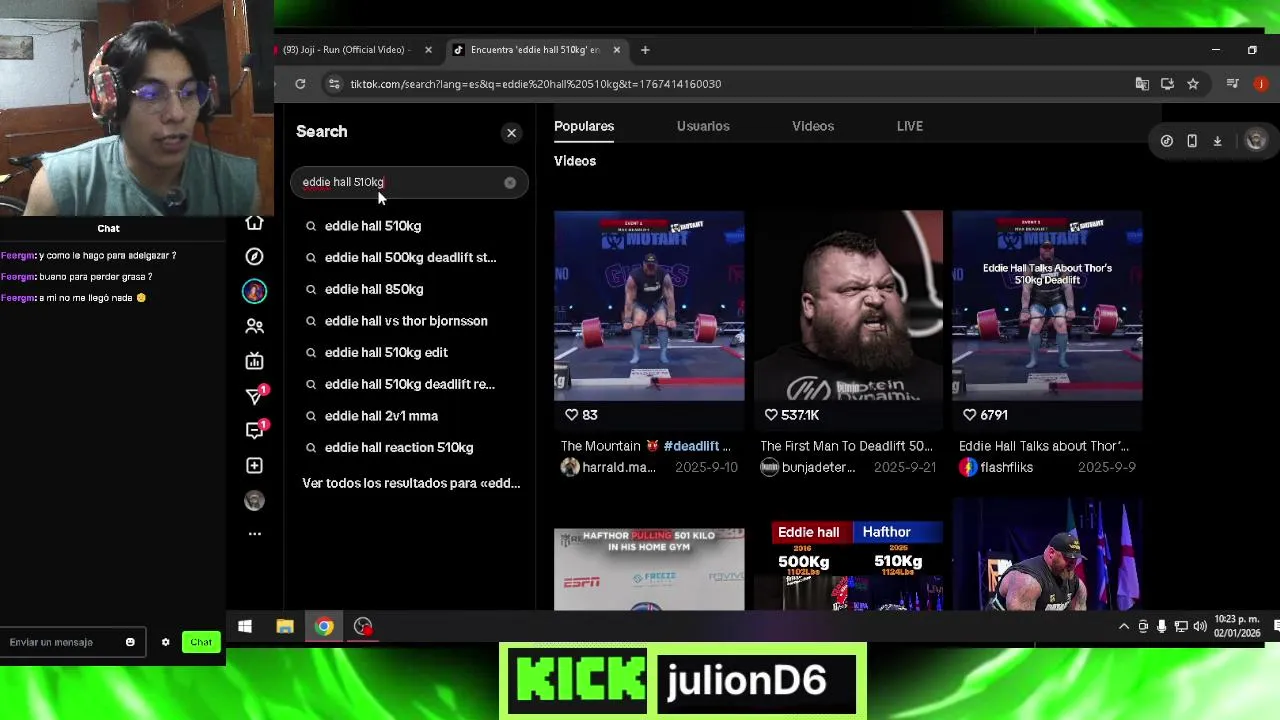Open the Explore compass icon in sidebar
Screen dimensions: 1280x720
(x=254, y=257)
